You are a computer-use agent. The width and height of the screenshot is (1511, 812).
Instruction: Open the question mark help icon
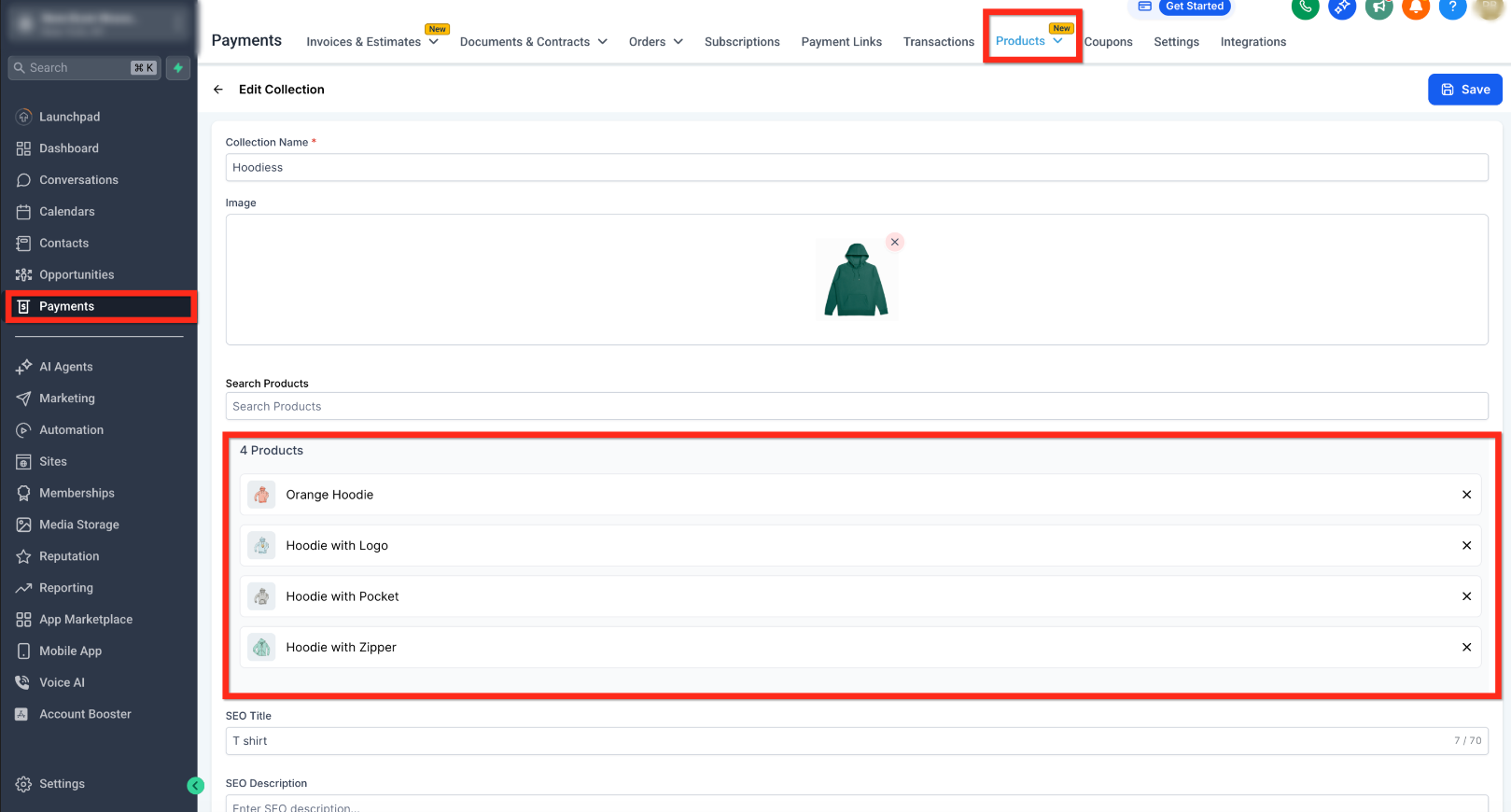1453,7
